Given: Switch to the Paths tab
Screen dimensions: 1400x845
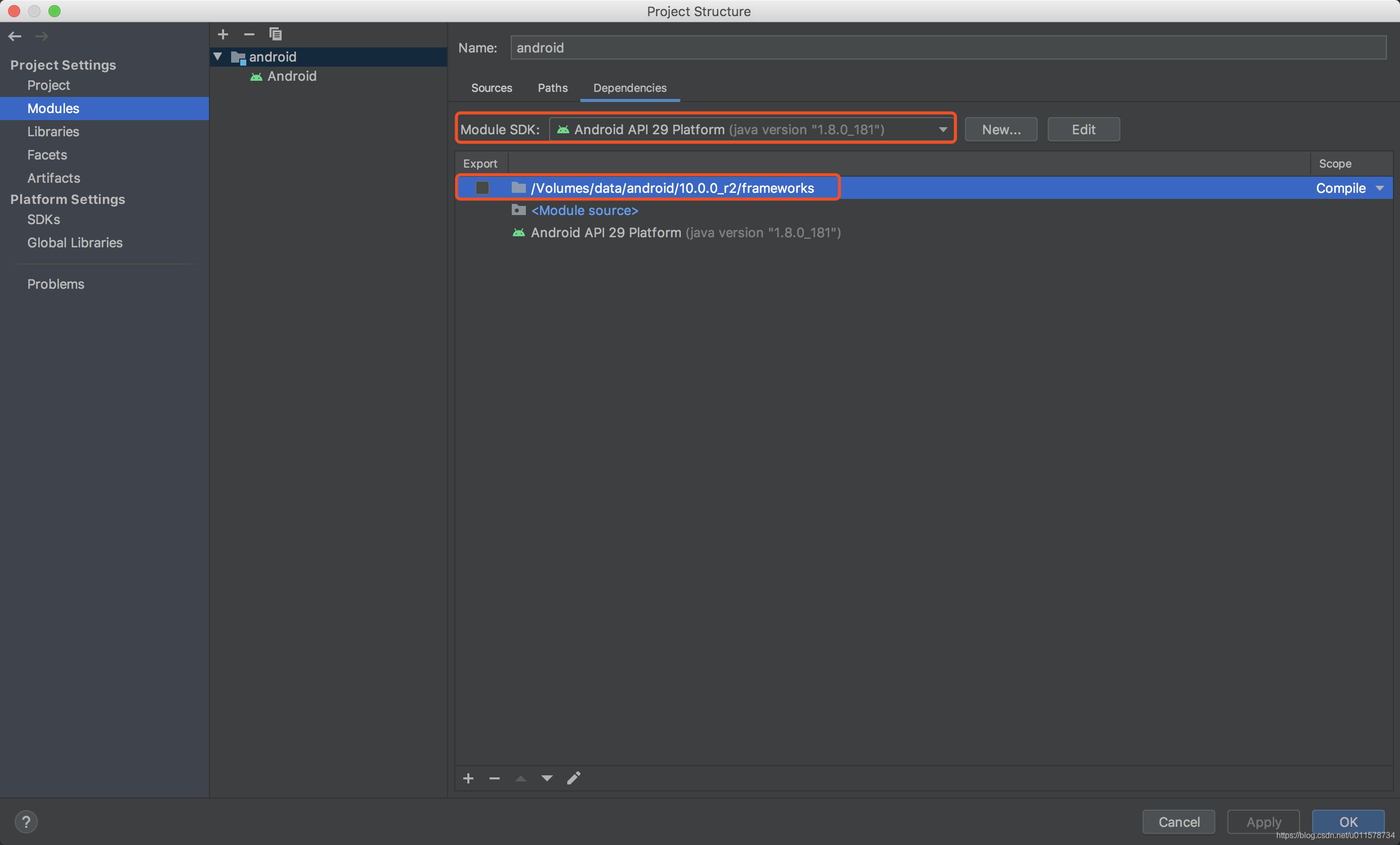Looking at the screenshot, I should tap(552, 88).
